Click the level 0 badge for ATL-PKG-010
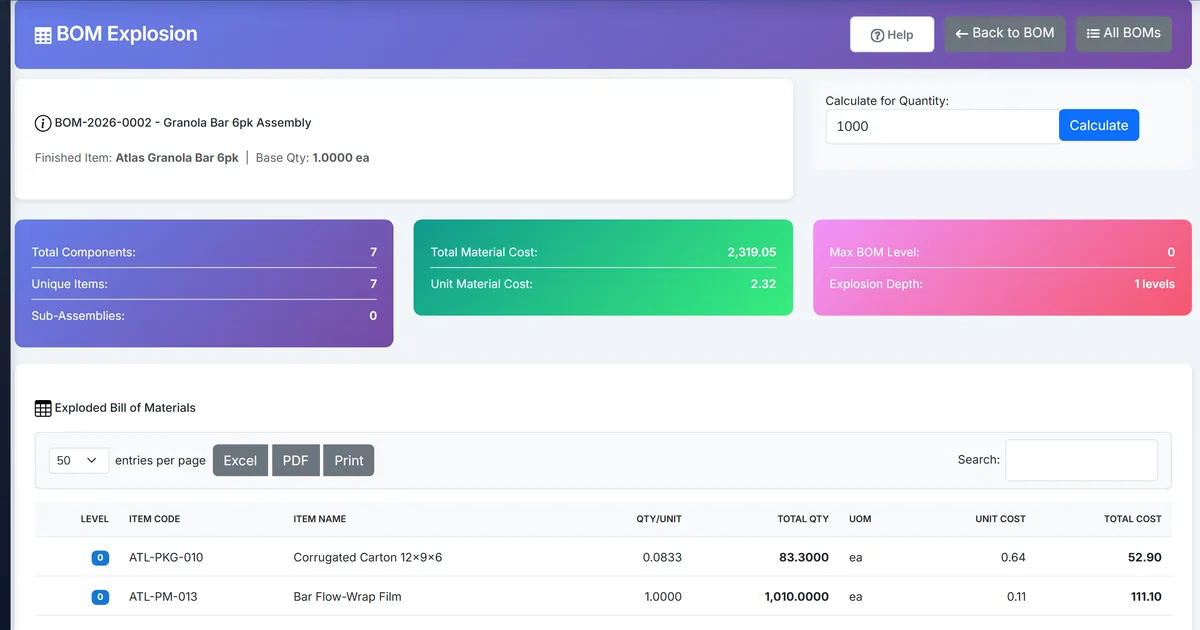The height and width of the screenshot is (630, 1200). point(100,557)
